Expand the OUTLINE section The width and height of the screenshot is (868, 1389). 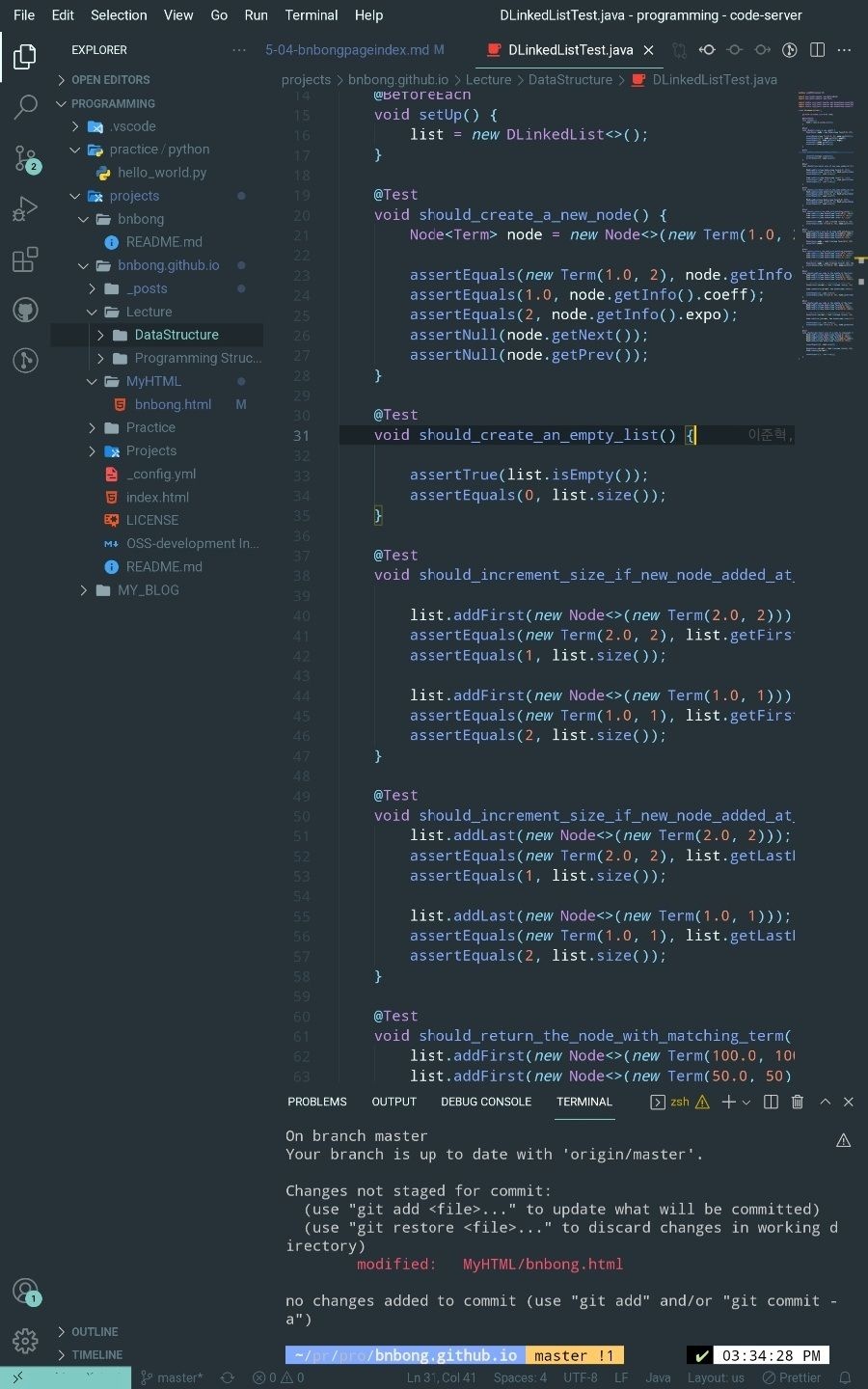[x=157, y=1332]
